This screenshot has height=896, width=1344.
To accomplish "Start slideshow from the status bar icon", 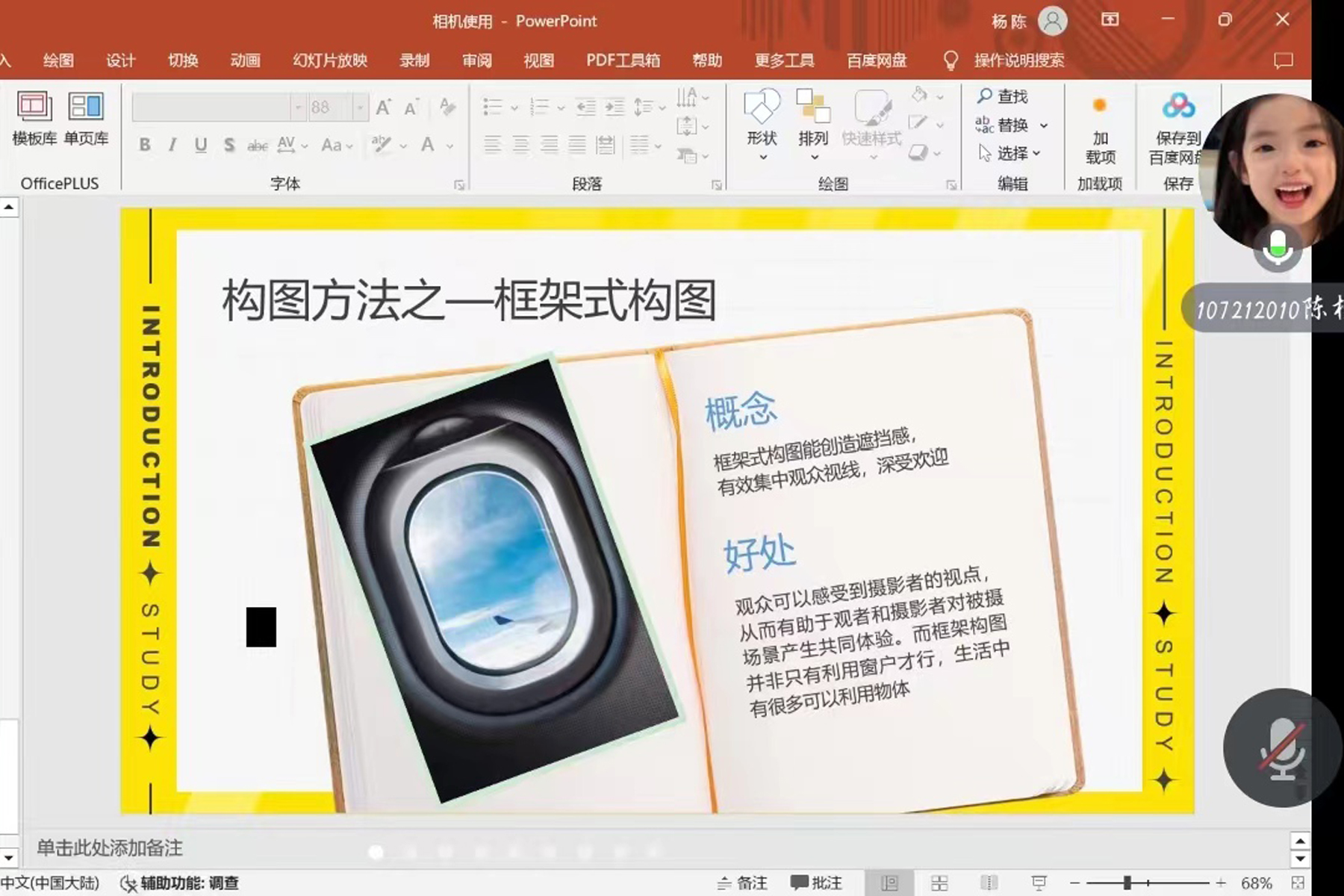I will pyautogui.click(x=1039, y=883).
